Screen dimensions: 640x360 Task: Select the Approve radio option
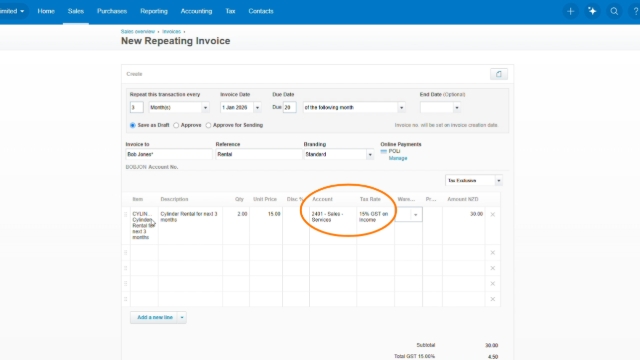coord(176,125)
